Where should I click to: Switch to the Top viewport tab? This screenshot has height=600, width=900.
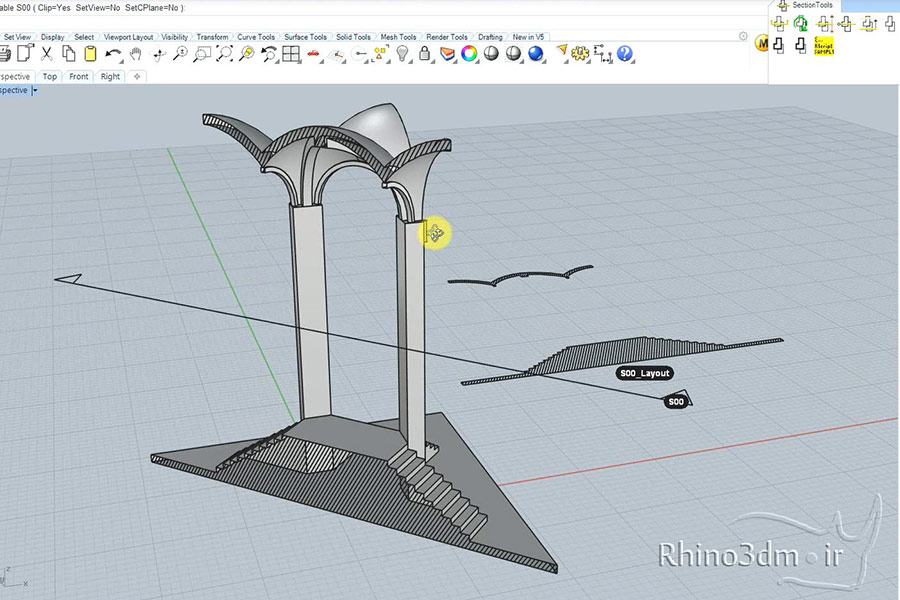pos(50,76)
